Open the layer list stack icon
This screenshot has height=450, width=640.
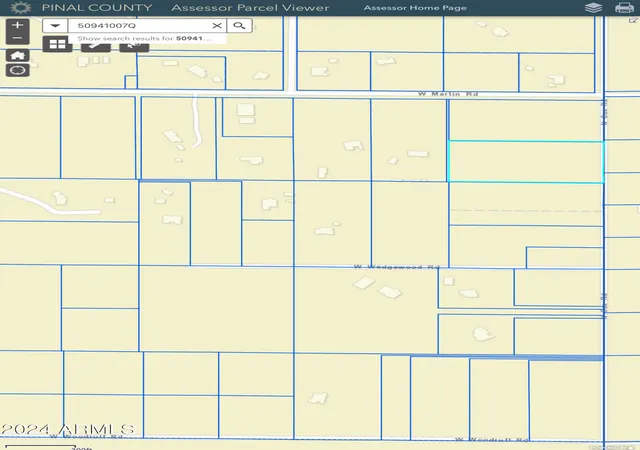(x=593, y=8)
